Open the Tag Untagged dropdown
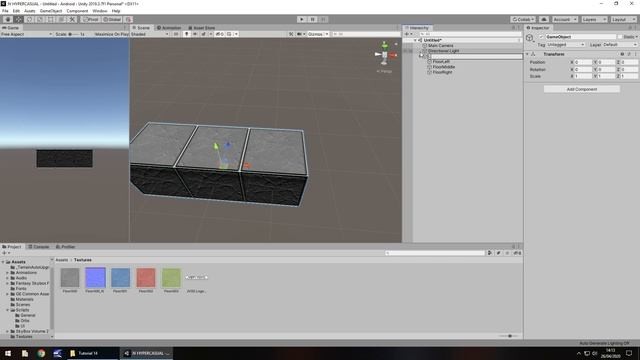The image size is (640, 360). coord(566,44)
